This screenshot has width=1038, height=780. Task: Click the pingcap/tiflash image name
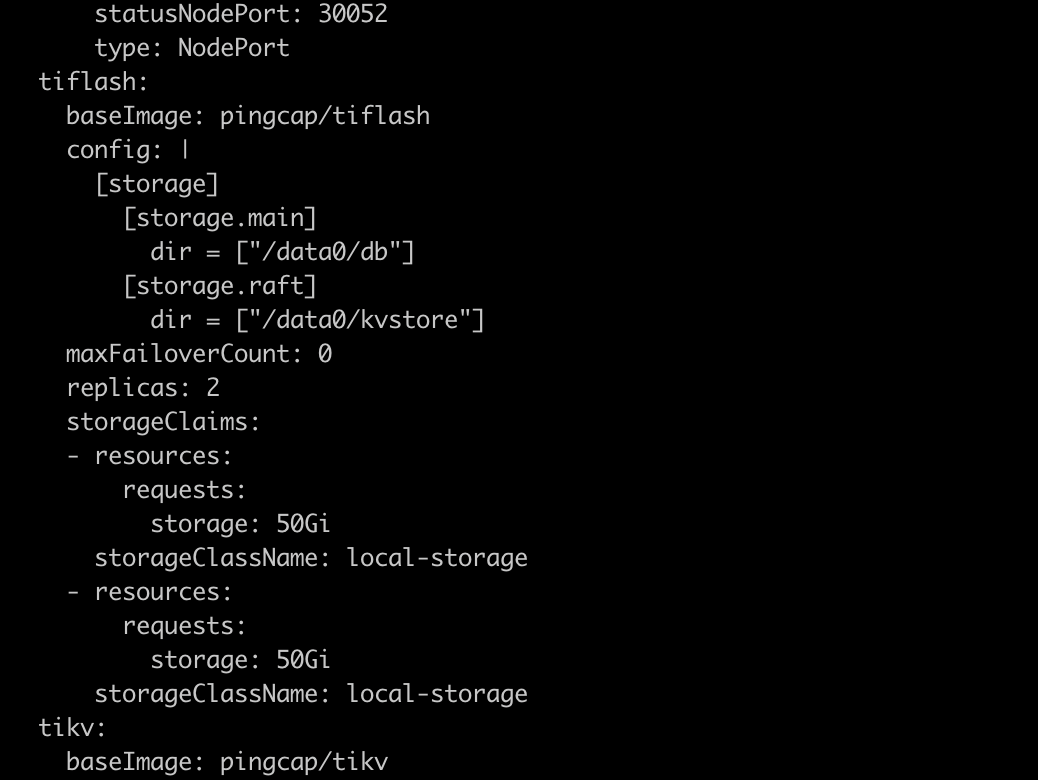325,116
